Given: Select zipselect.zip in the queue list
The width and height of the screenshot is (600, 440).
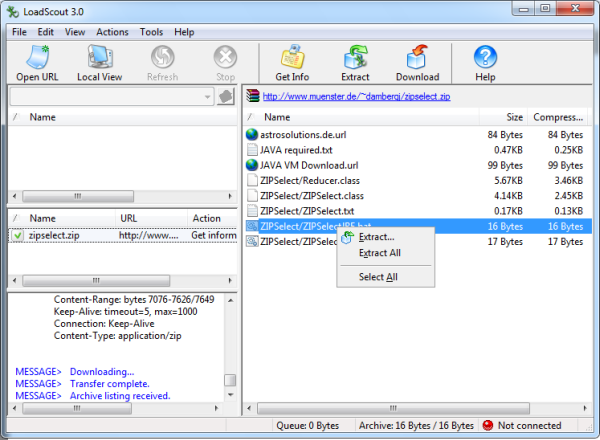Looking at the screenshot, I should click(123, 235).
